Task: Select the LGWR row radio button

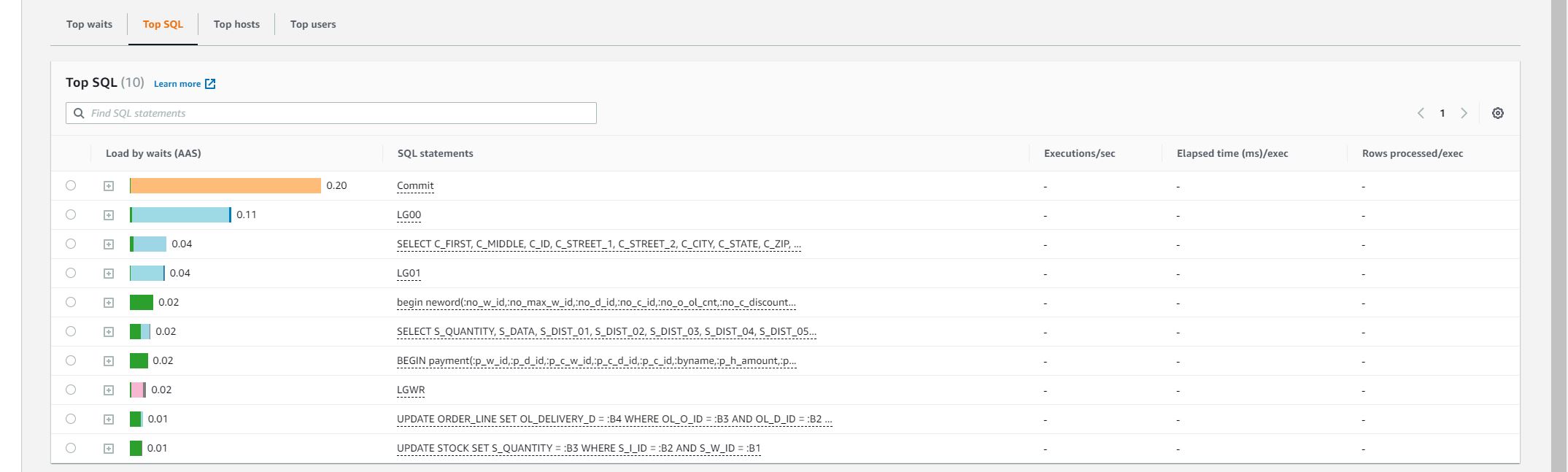Action: (x=71, y=390)
